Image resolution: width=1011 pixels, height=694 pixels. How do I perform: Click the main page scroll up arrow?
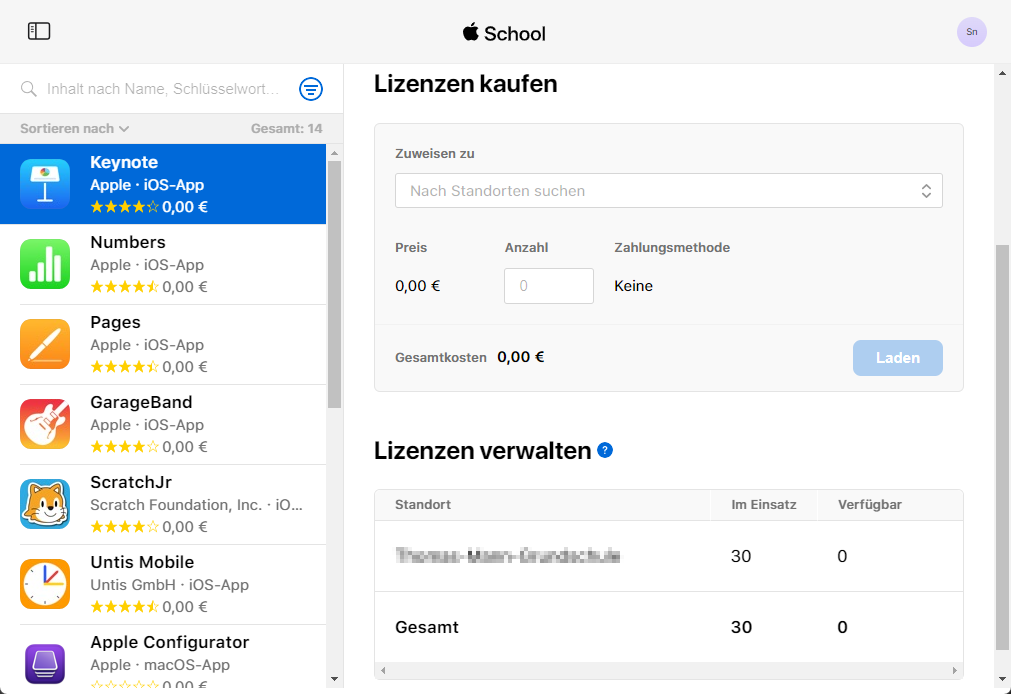(x=1002, y=73)
